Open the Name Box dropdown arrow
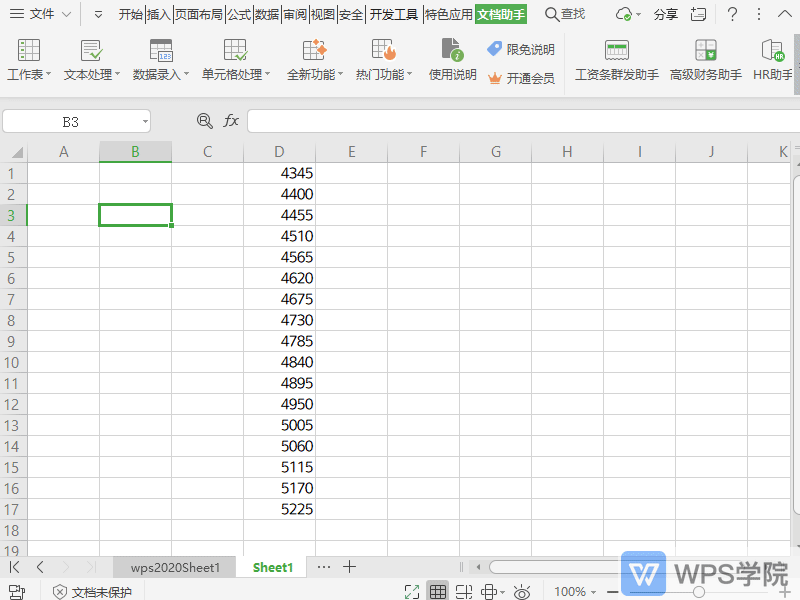800x600 pixels. pos(145,121)
